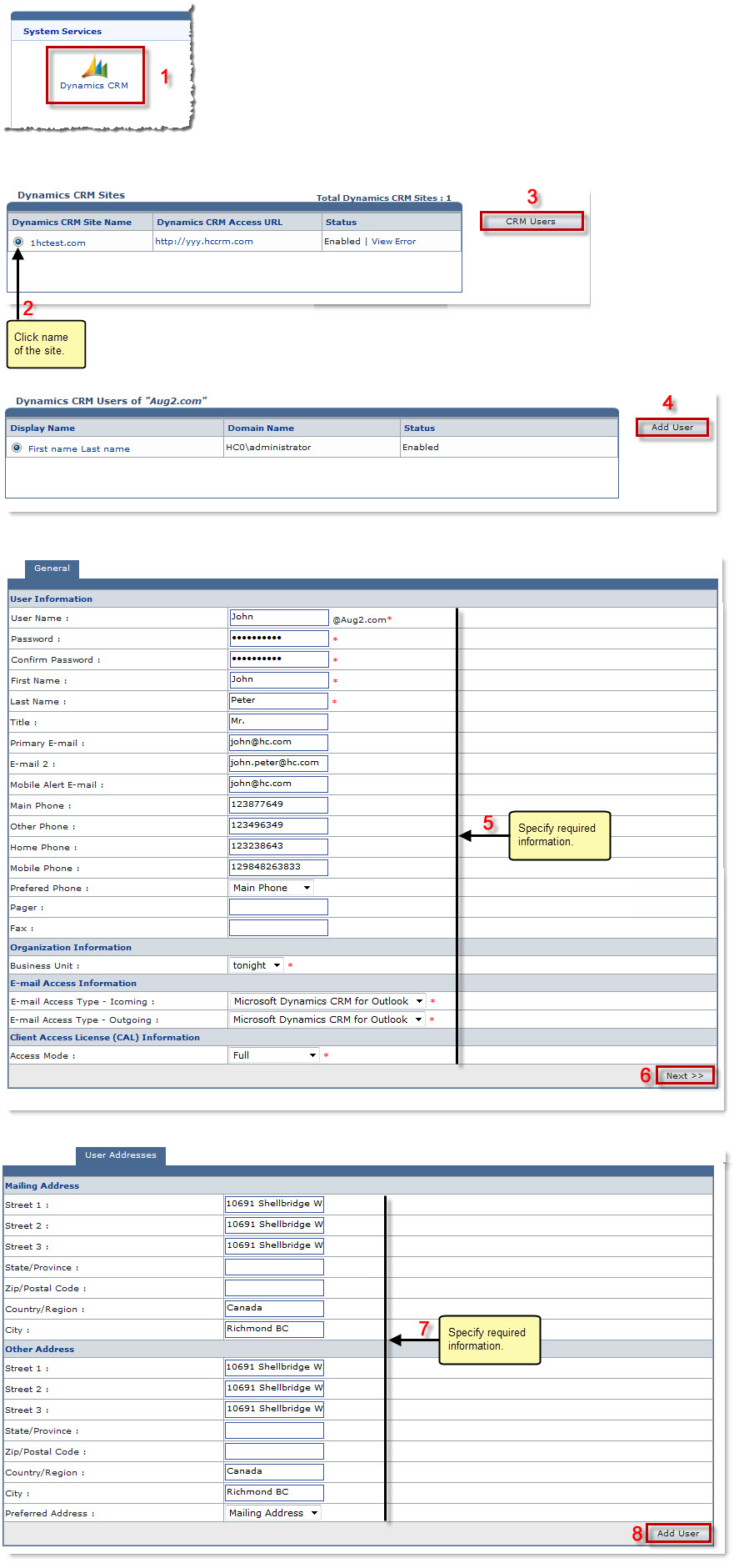Click City field under Other Address

click(x=274, y=1493)
